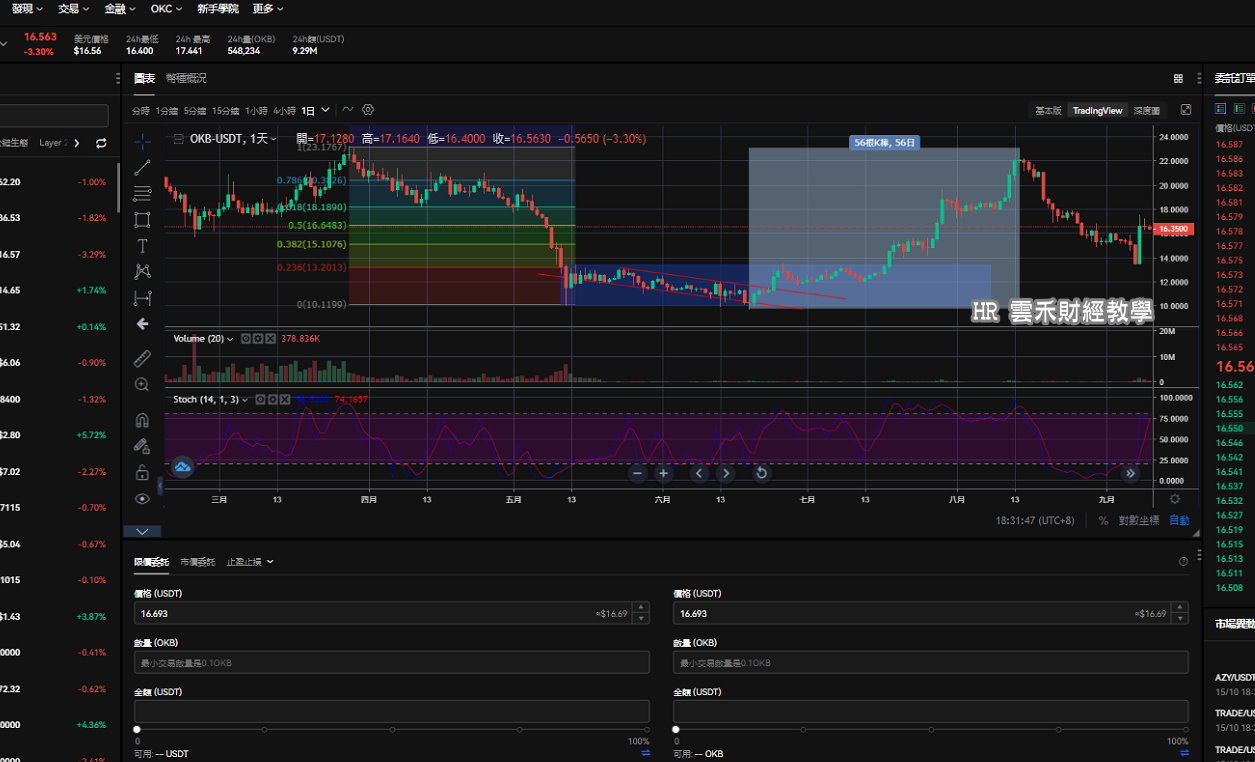Expand the 發現 top menu
The image size is (1255, 762).
coord(27,9)
